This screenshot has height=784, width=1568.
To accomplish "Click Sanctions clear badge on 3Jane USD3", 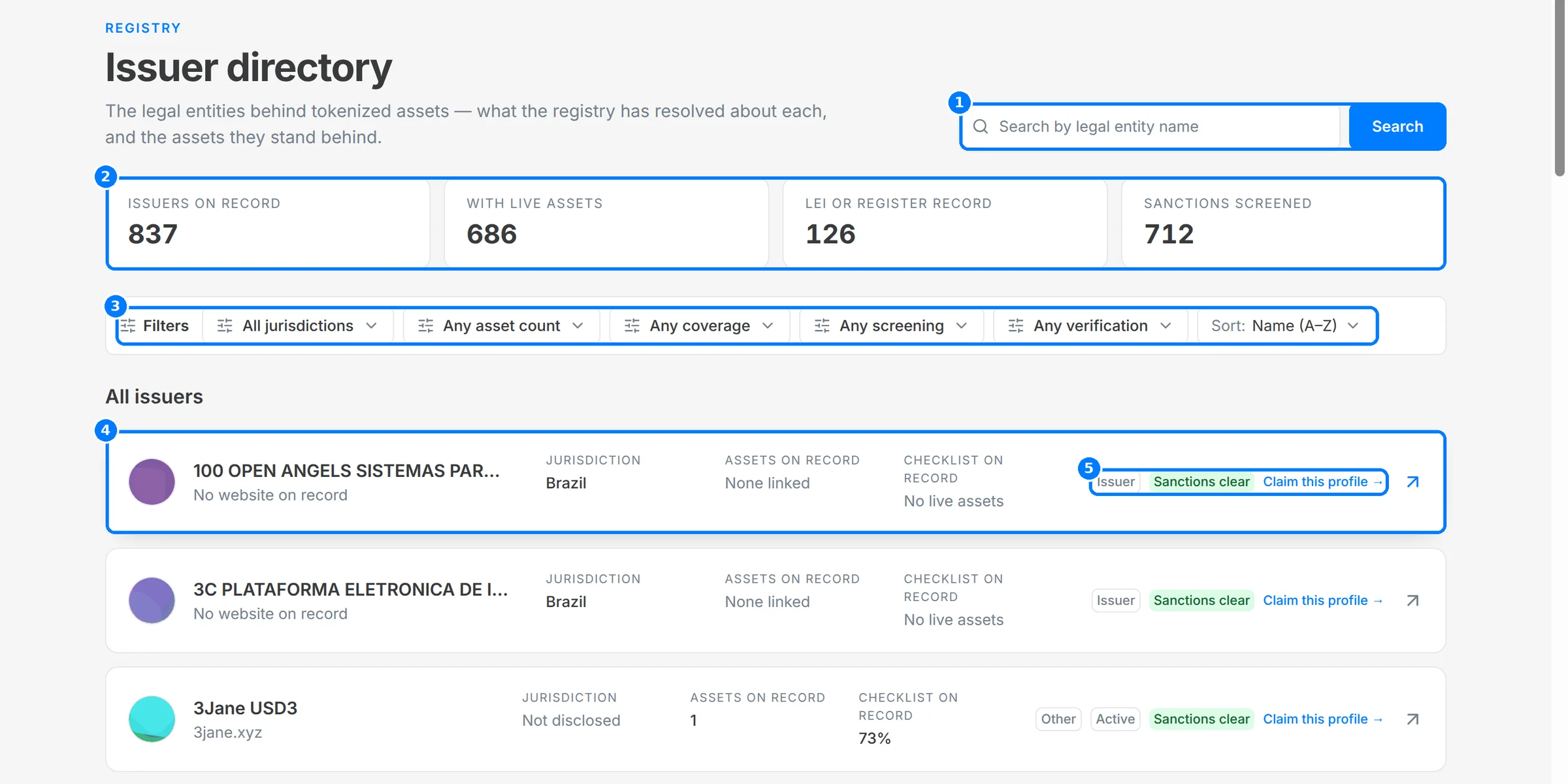I will pos(1201,719).
